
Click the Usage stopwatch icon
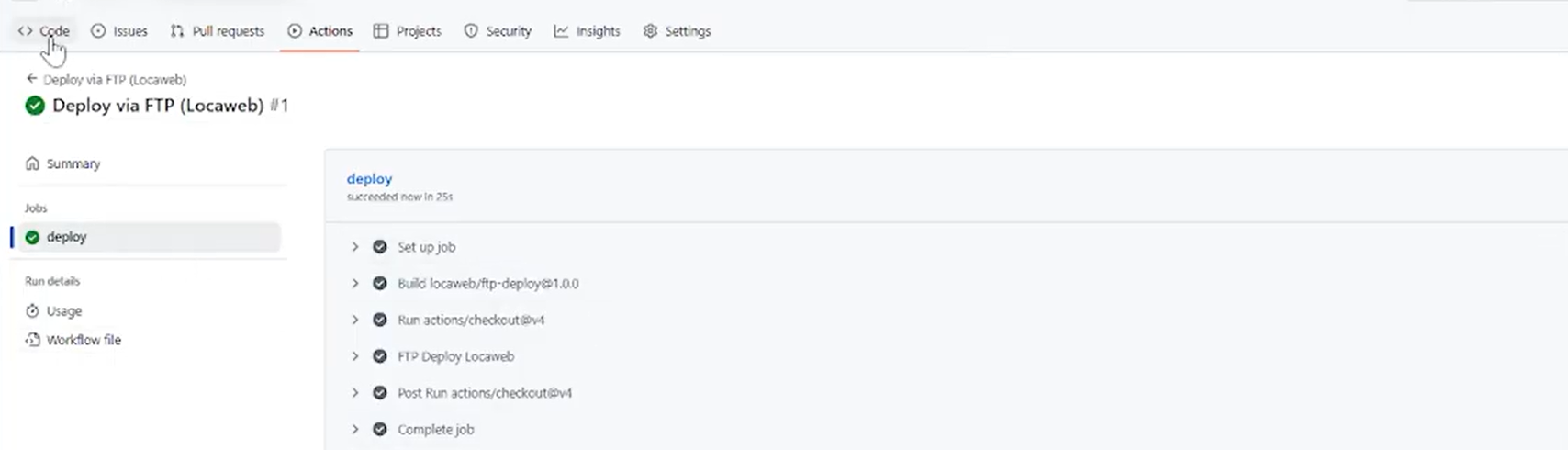click(33, 311)
